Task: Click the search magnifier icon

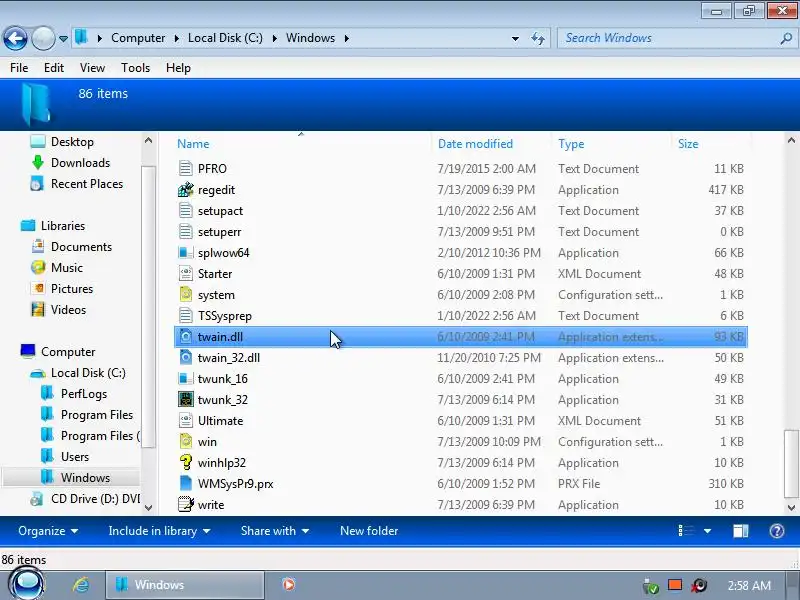Action: click(x=786, y=38)
